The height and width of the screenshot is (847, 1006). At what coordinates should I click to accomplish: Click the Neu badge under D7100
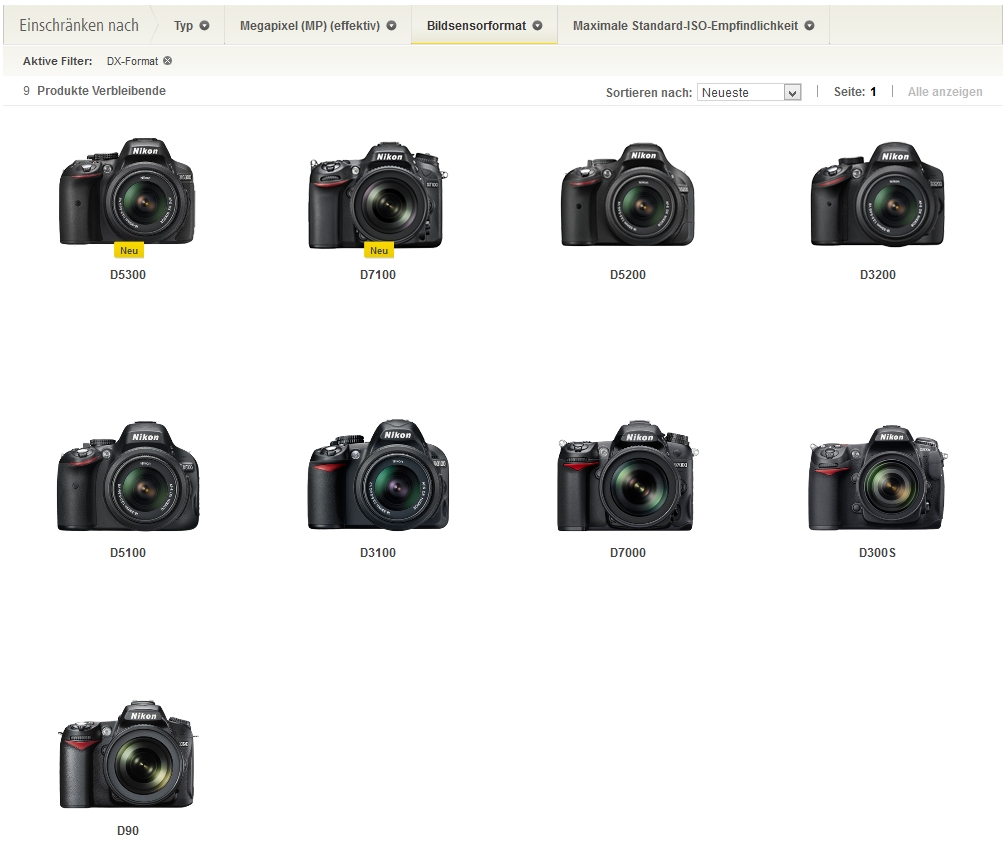coord(379,251)
